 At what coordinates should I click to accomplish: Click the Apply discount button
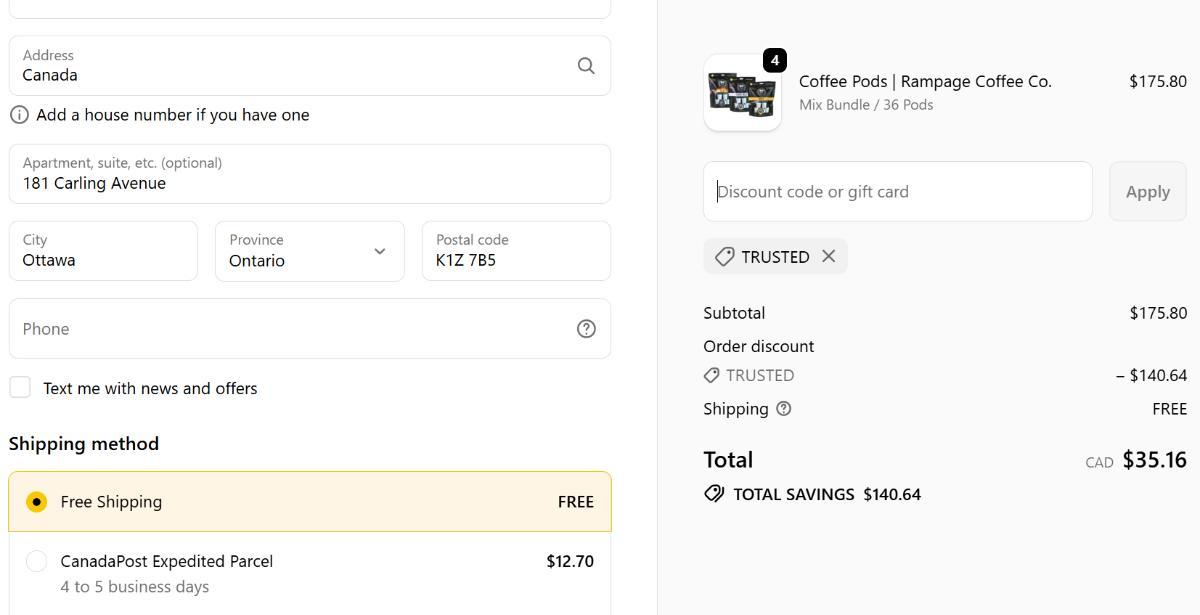click(1147, 192)
